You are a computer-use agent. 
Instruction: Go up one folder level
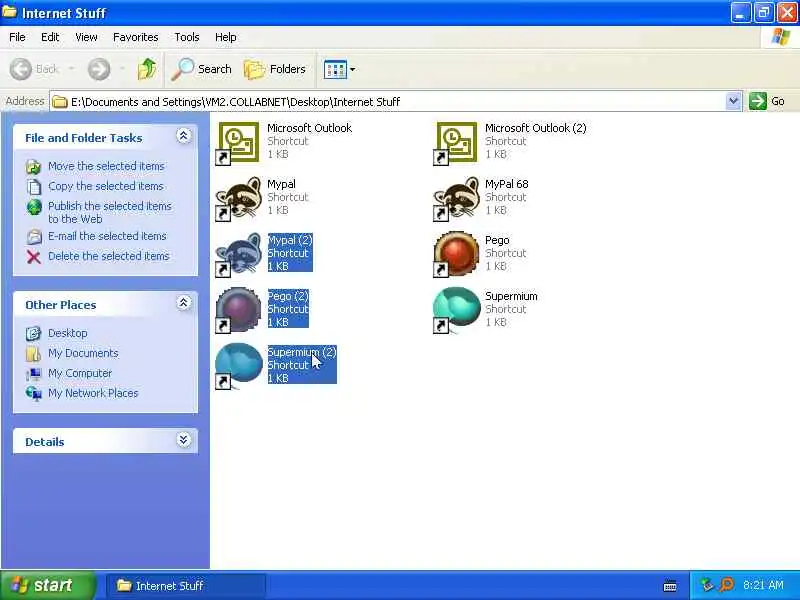[x=147, y=69]
